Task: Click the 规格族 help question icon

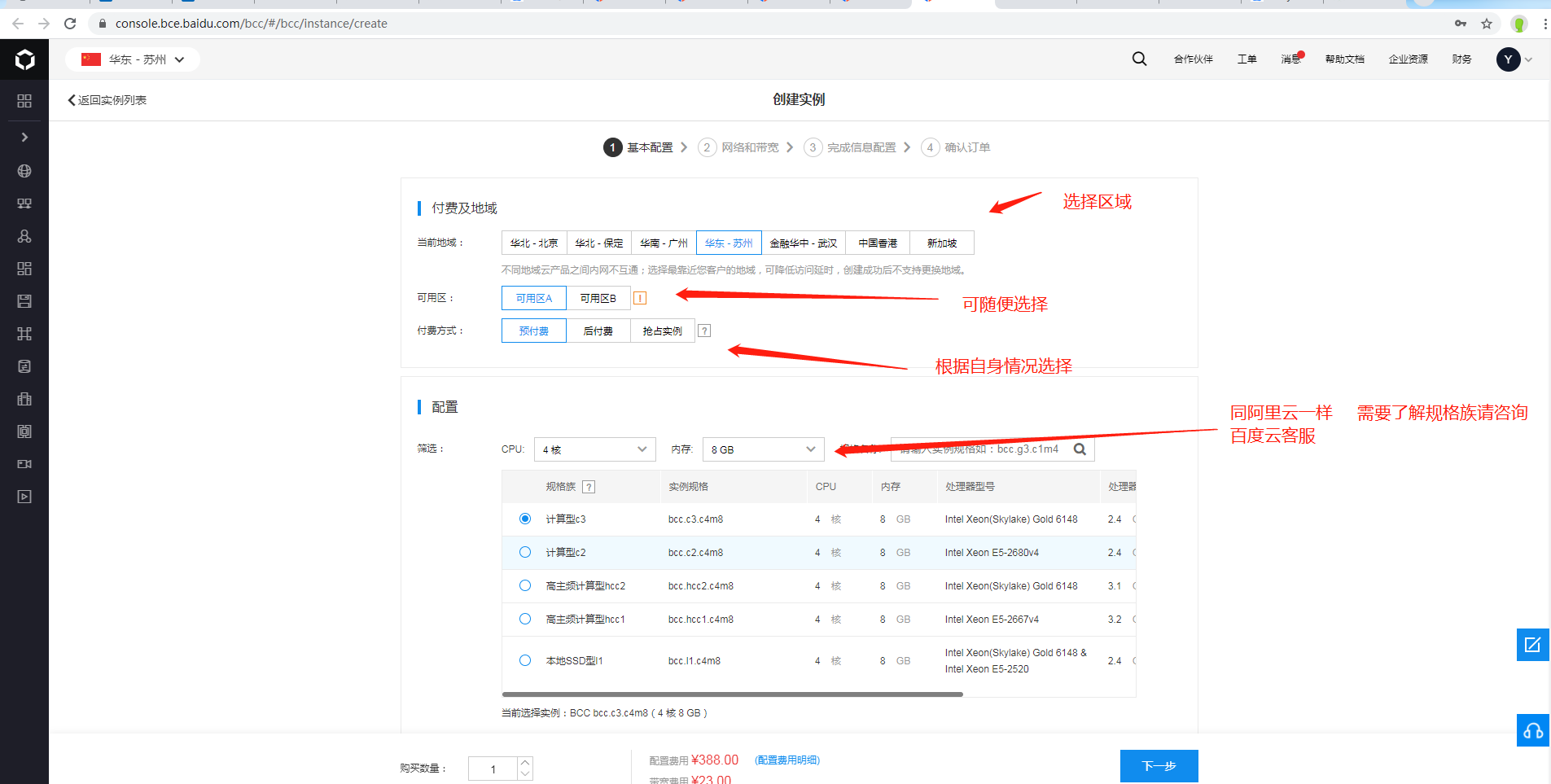Action: 589,487
